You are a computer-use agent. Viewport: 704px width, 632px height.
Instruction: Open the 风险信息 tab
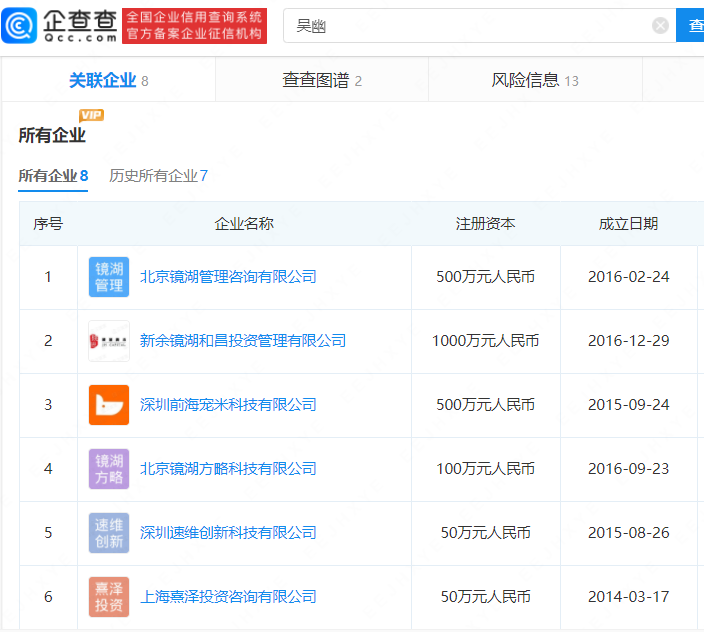tap(535, 80)
